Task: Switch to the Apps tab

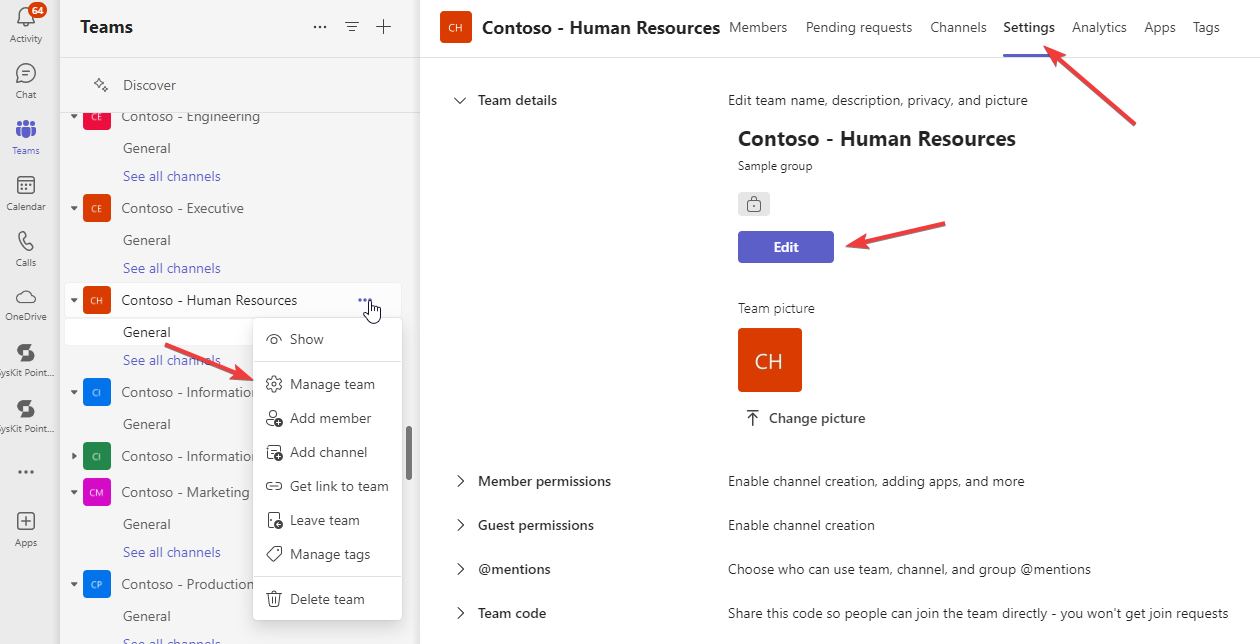Action: point(1160,27)
